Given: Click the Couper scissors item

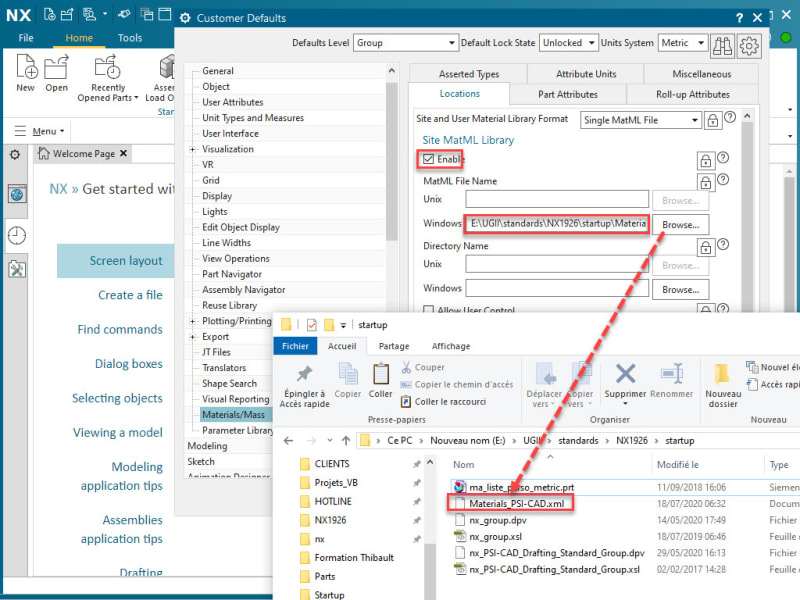Looking at the screenshot, I should point(422,367).
